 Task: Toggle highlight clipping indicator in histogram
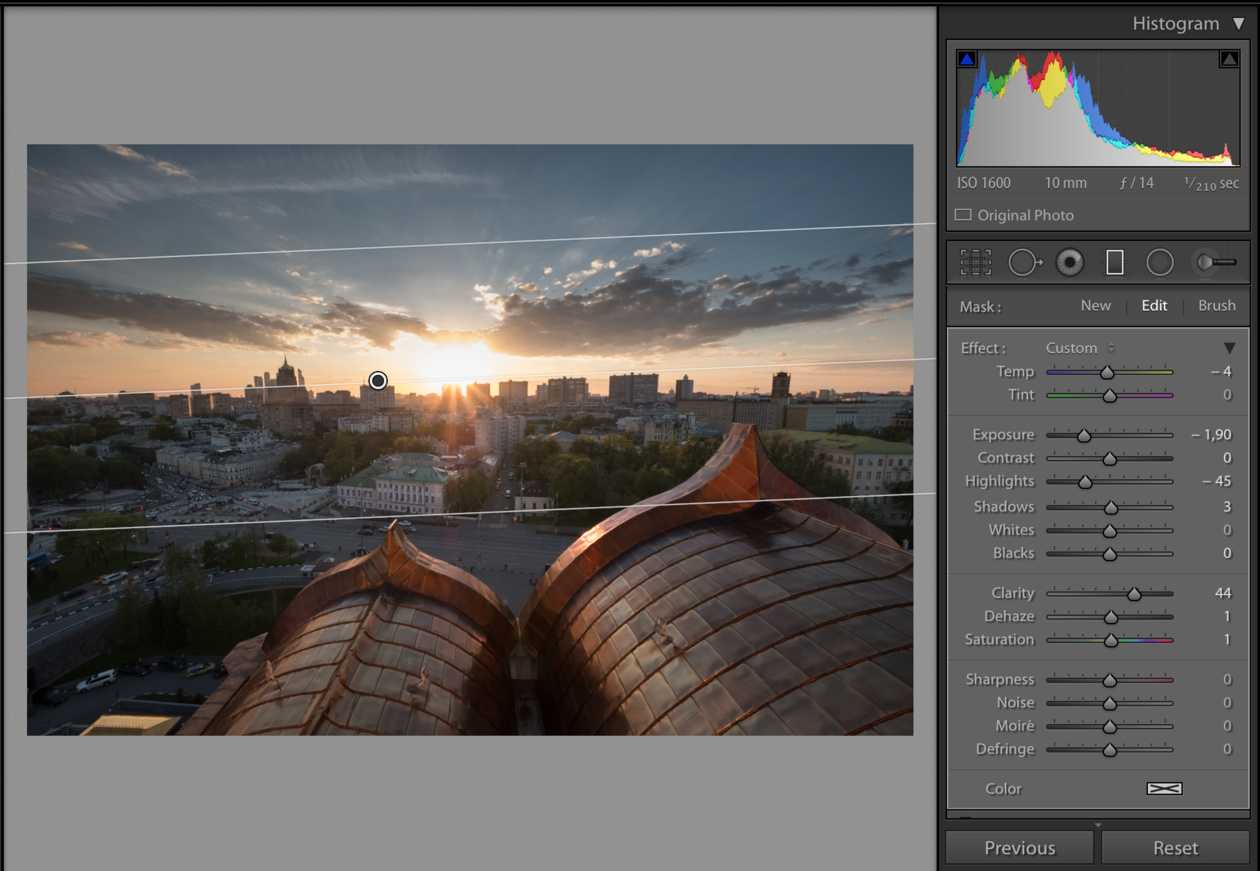coord(1228,60)
